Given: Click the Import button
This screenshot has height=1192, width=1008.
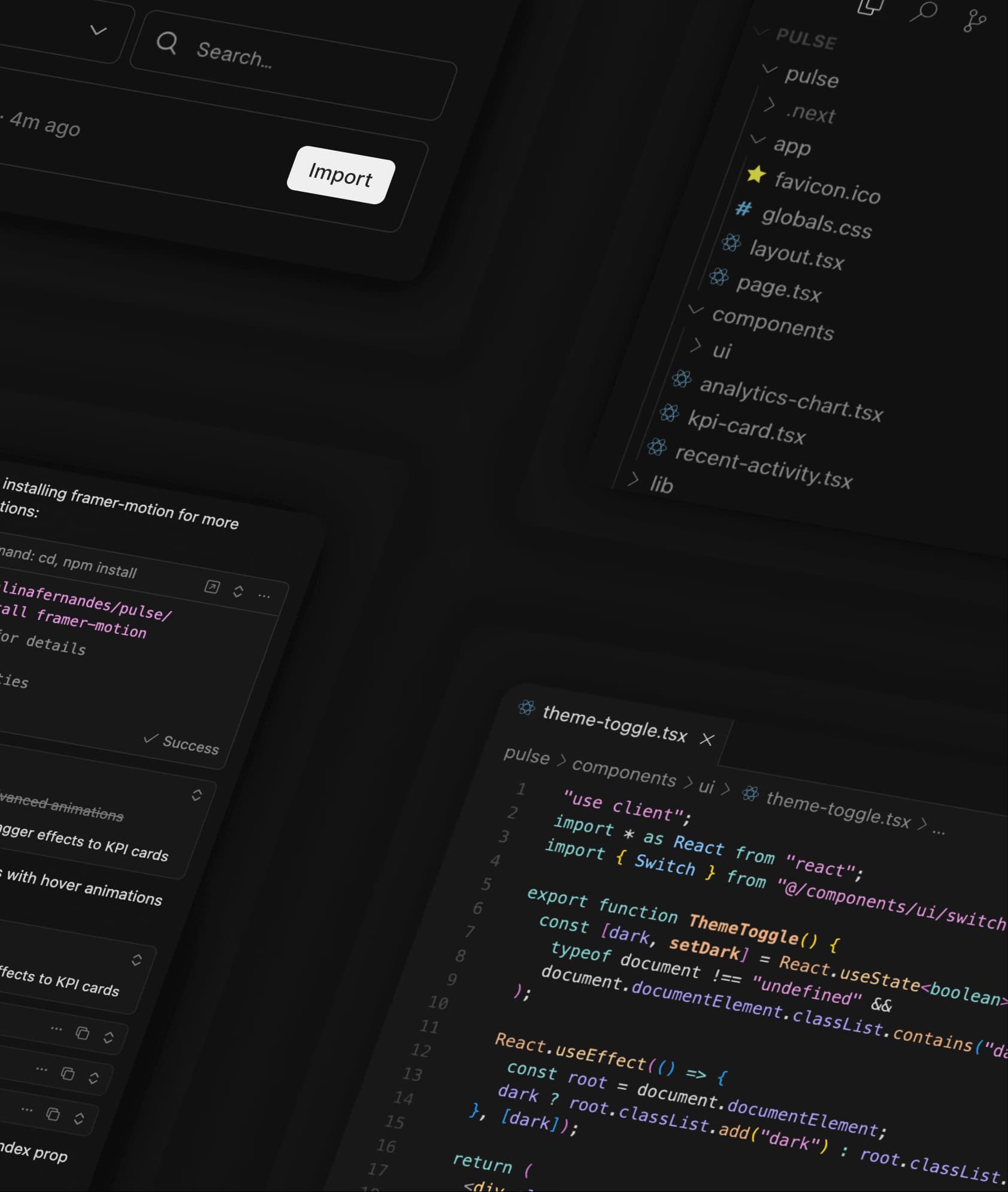Looking at the screenshot, I should 341,175.
